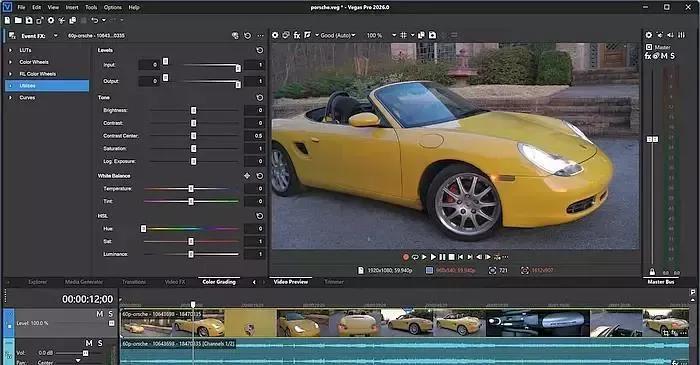Open the Insert menu
The image size is (700, 365).
[72, 7]
